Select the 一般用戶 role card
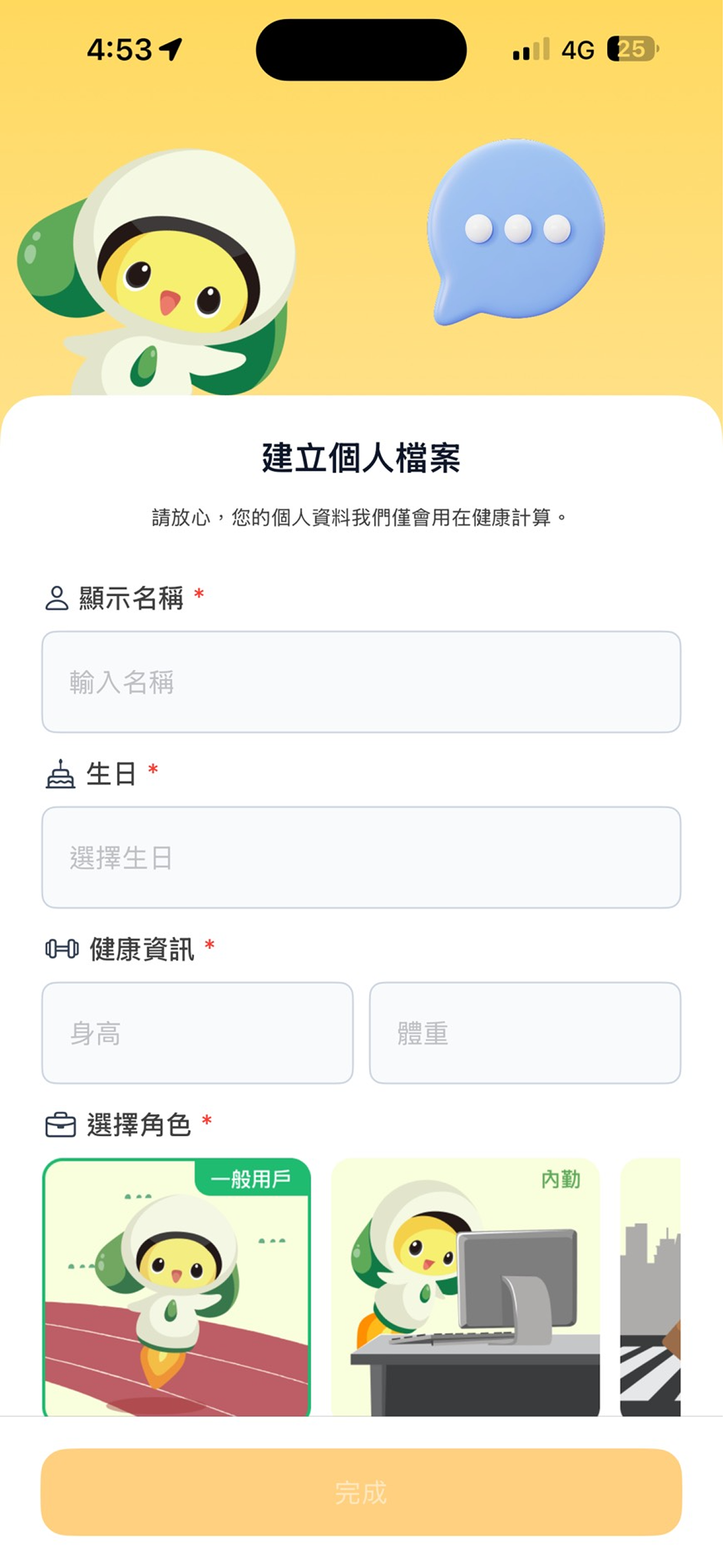724x1568 pixels. tap(177, 1287)
